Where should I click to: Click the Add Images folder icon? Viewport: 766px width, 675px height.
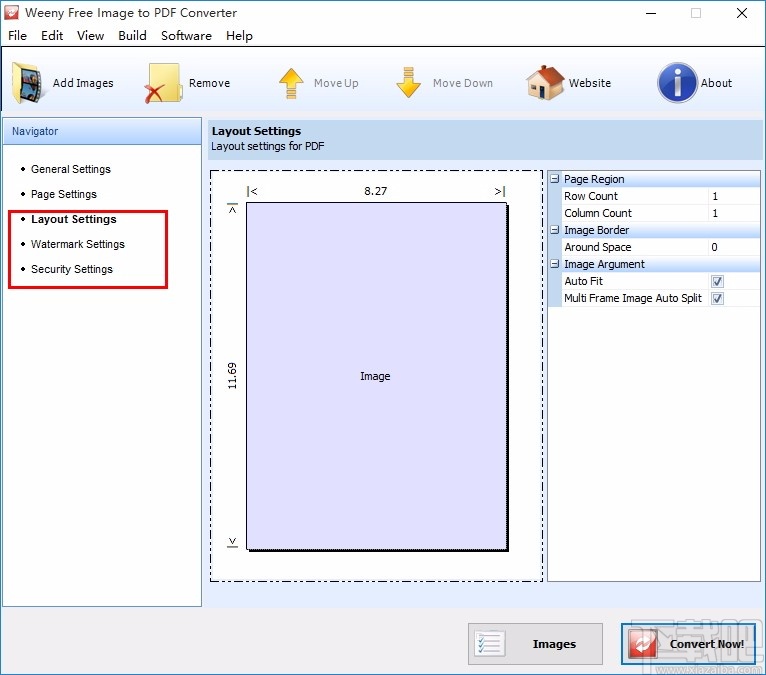click(27, 83)
